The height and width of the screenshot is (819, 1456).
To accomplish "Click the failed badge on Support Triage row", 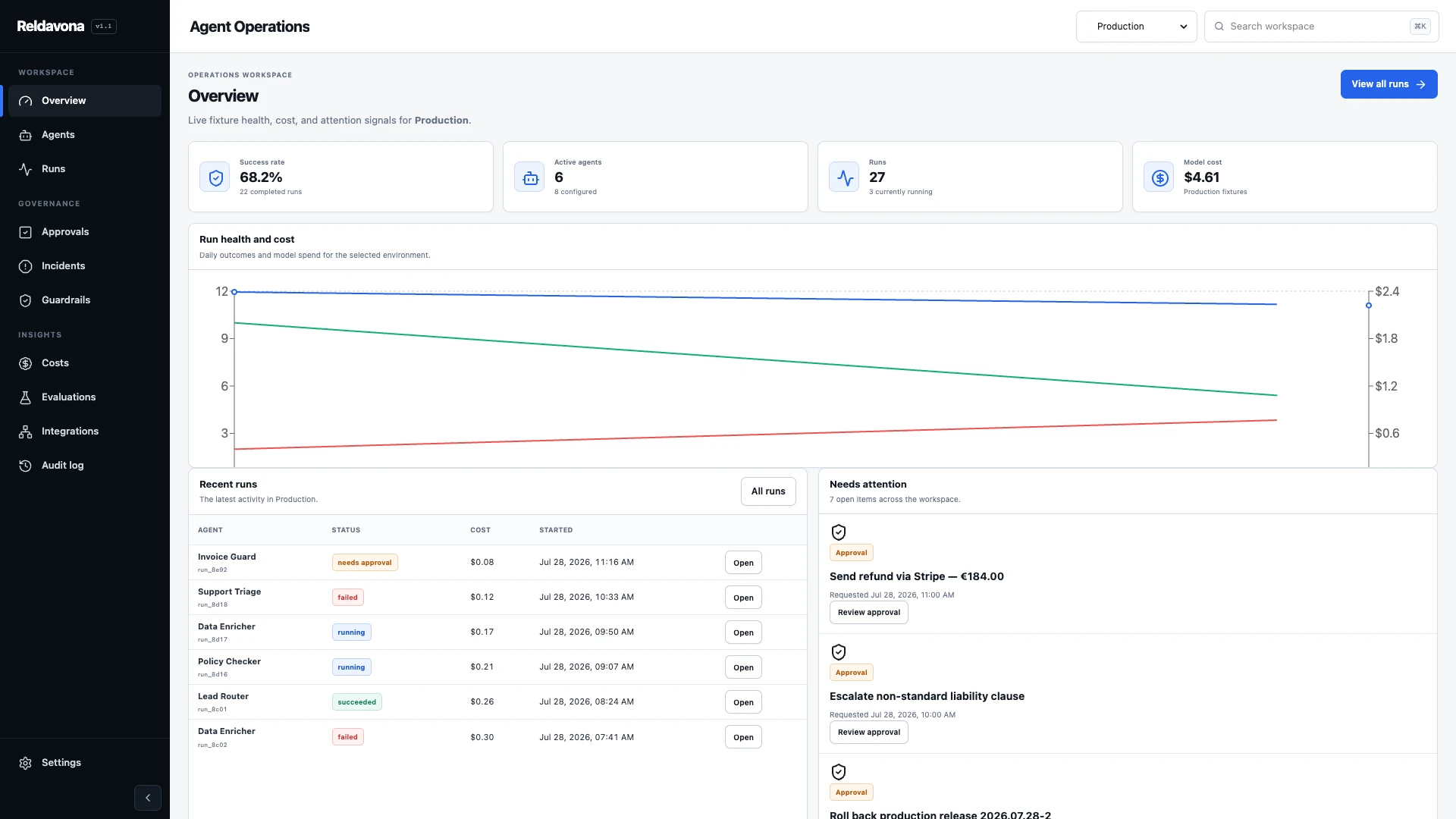I will pyautogui.click(x=348, y=598).
